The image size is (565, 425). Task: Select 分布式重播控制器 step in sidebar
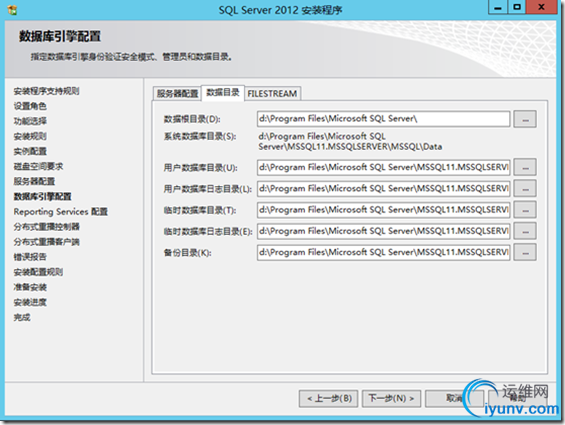point(46,227)
